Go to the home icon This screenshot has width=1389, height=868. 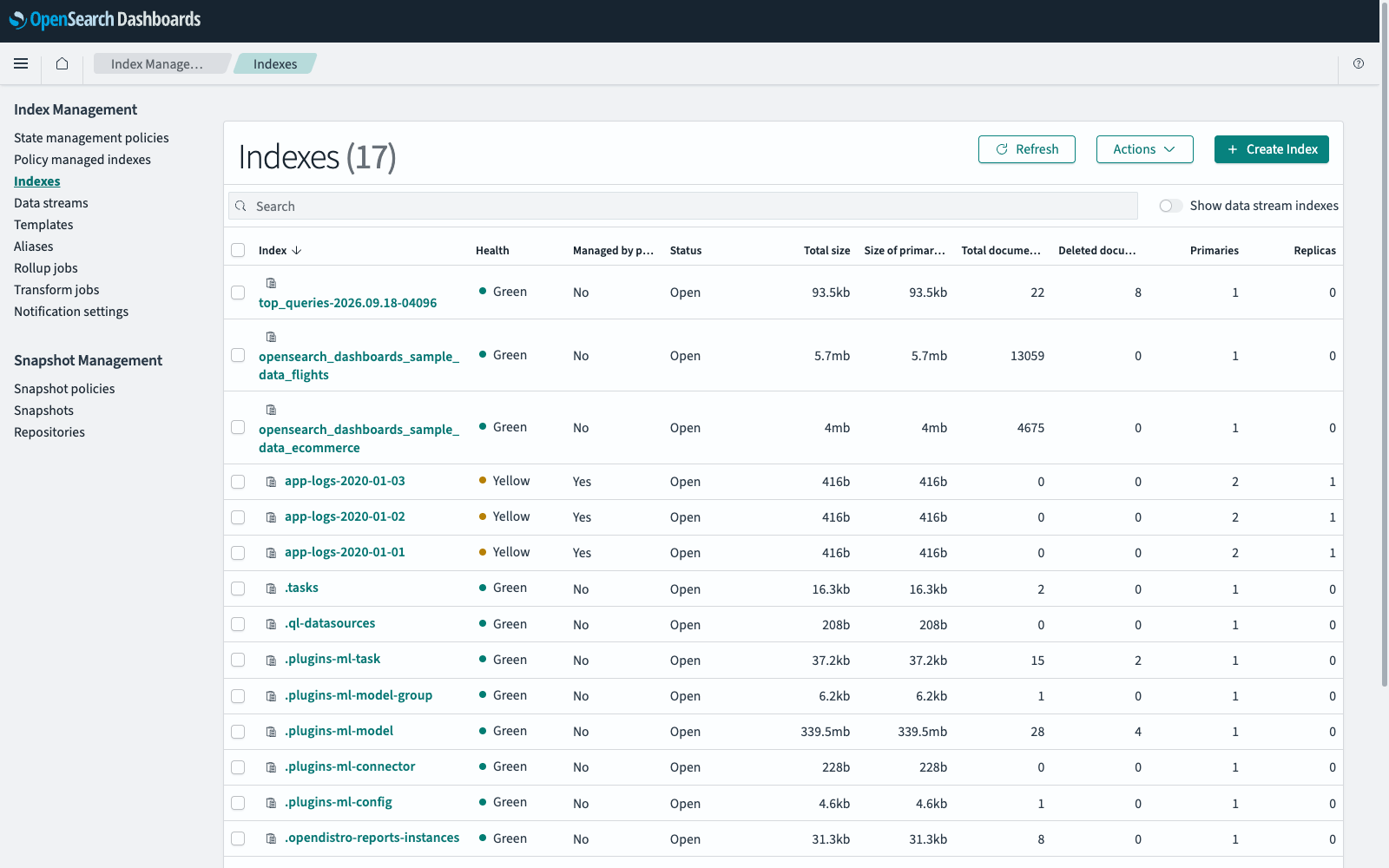pos(62,63)
